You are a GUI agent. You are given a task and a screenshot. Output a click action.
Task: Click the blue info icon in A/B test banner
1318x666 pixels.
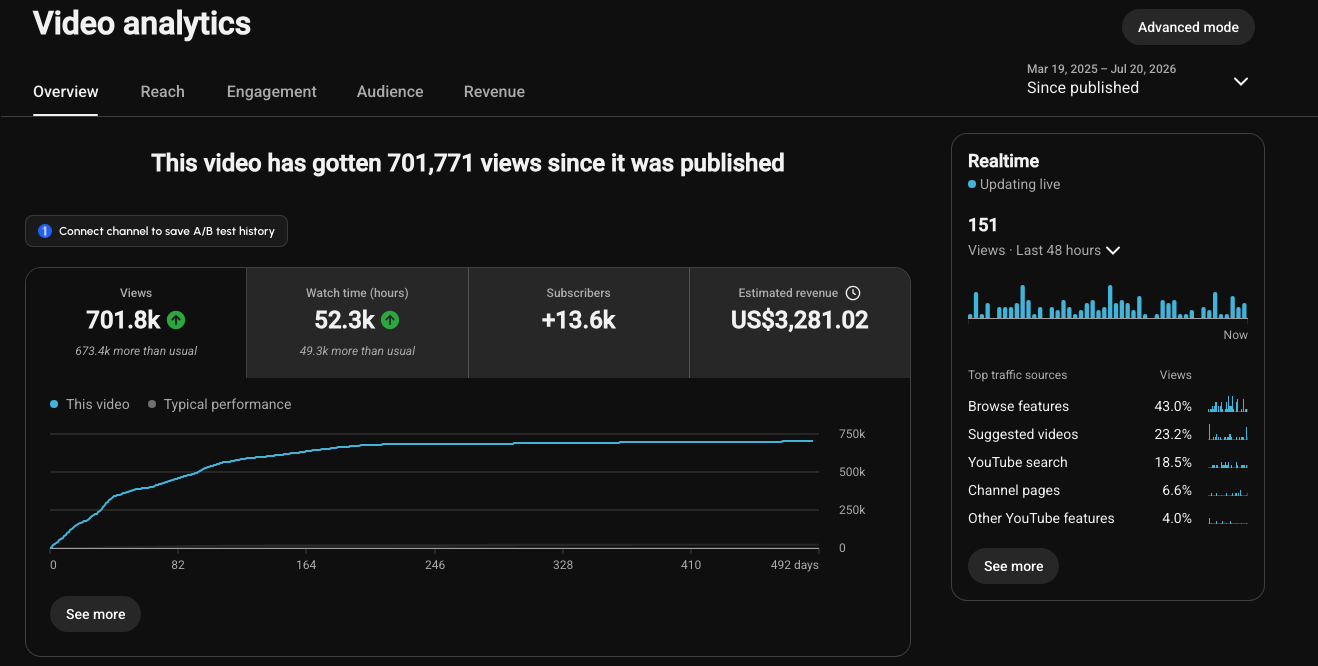tap(45, 231)
